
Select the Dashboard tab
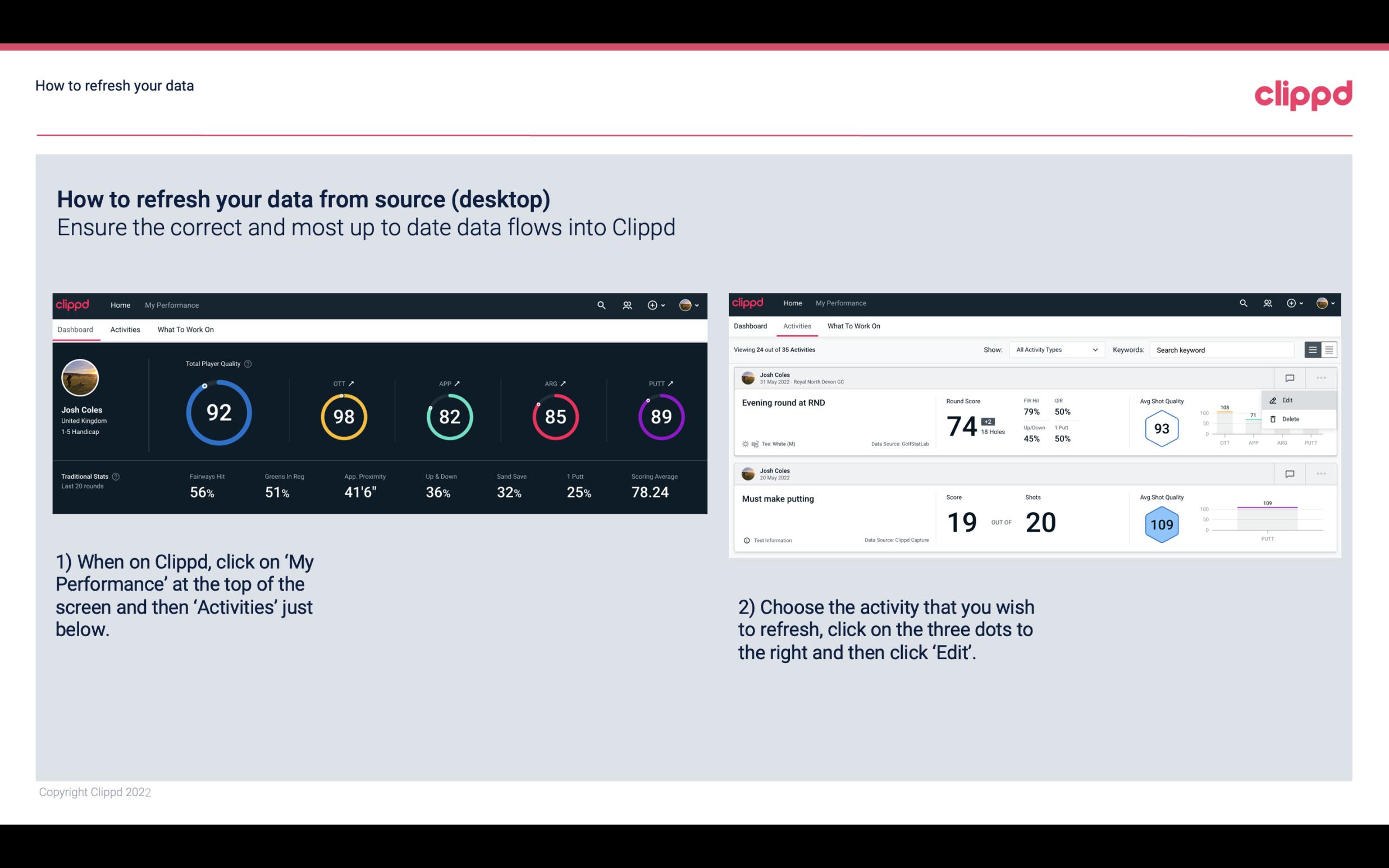coord(75,329)
